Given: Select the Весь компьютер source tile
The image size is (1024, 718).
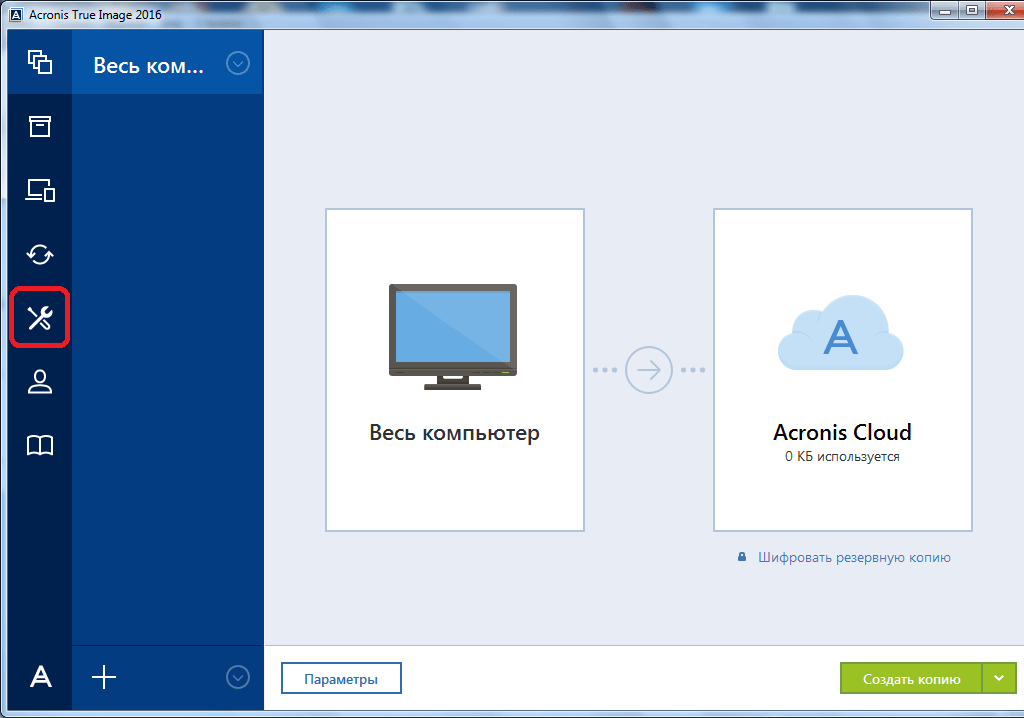Looking at the screenshot, I should click(x=455, y=370).
